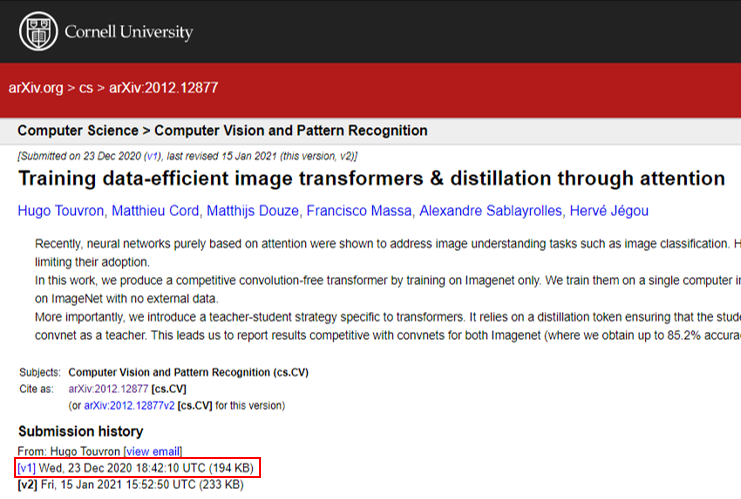
Task: Open the [v1] submission history link
Action: 26,468
